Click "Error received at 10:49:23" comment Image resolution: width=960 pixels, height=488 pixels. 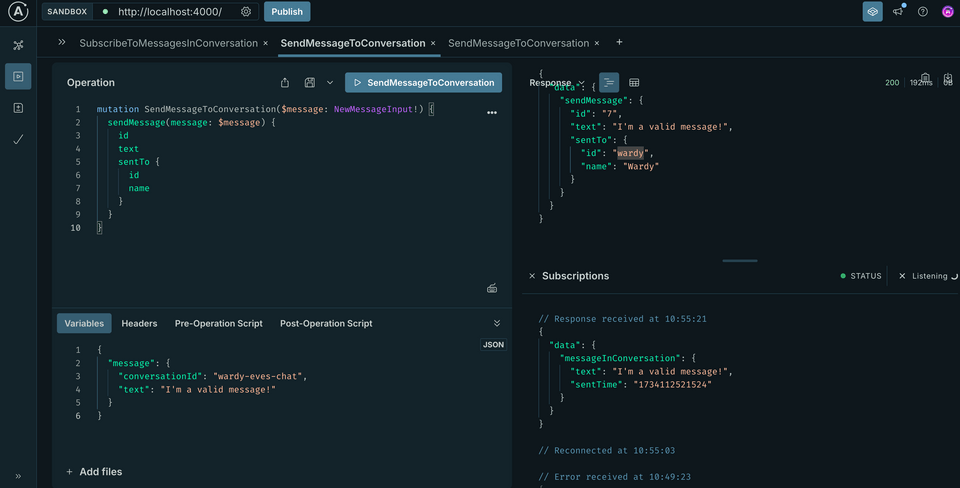click(614, 477)
